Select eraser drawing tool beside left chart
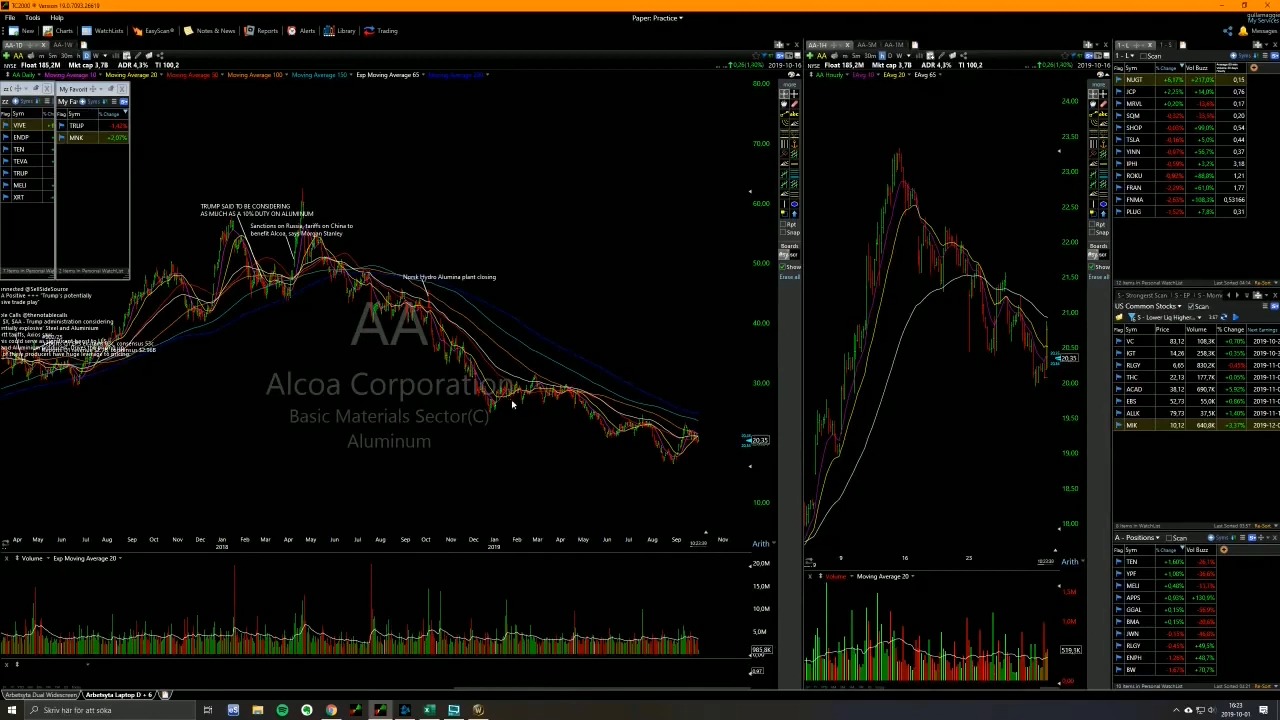The width and height of the screenshot is (1280, 720). tap(794, 104)
